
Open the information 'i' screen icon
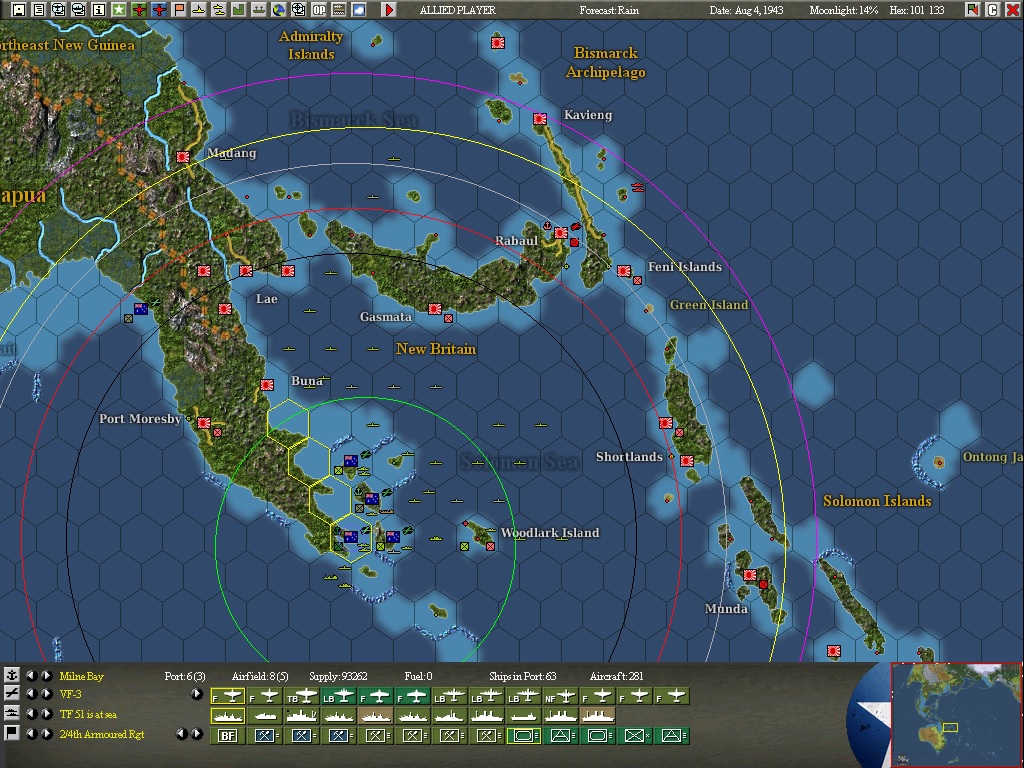[99, 10]
